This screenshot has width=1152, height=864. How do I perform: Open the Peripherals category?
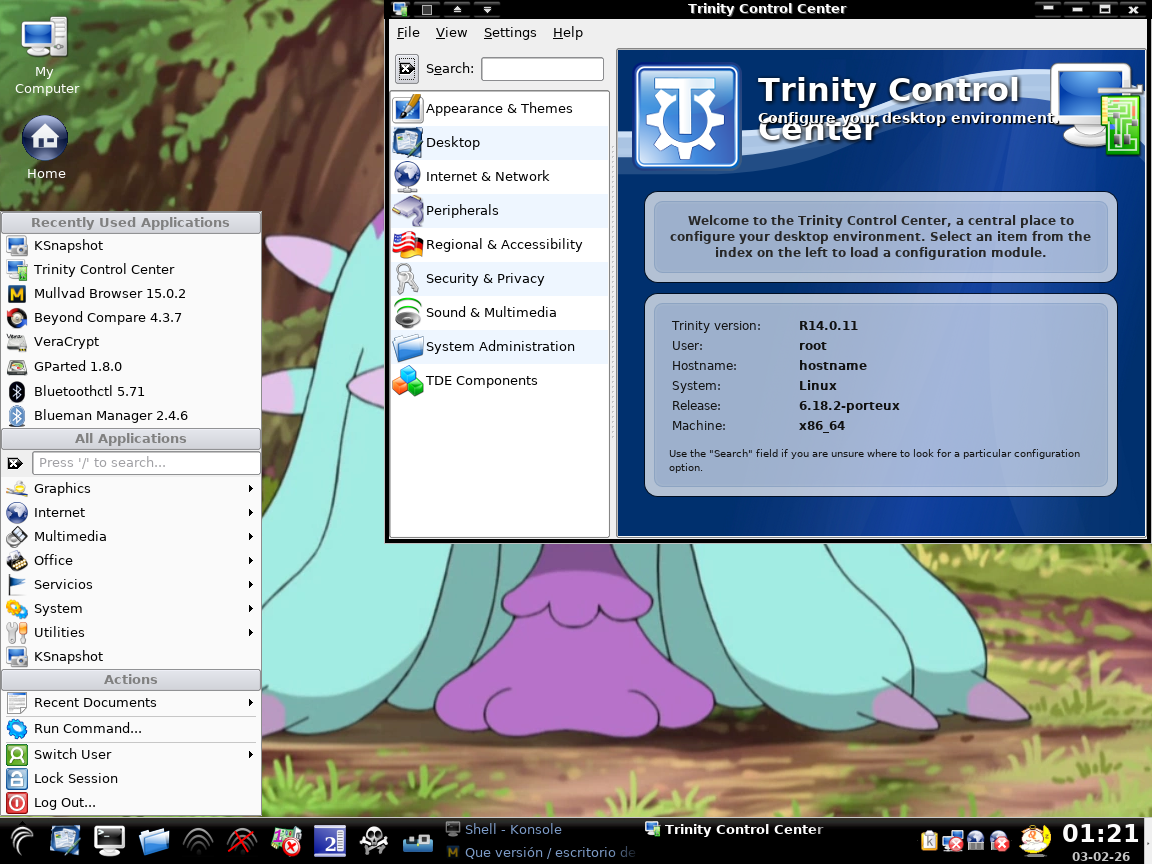pos(500,210)
